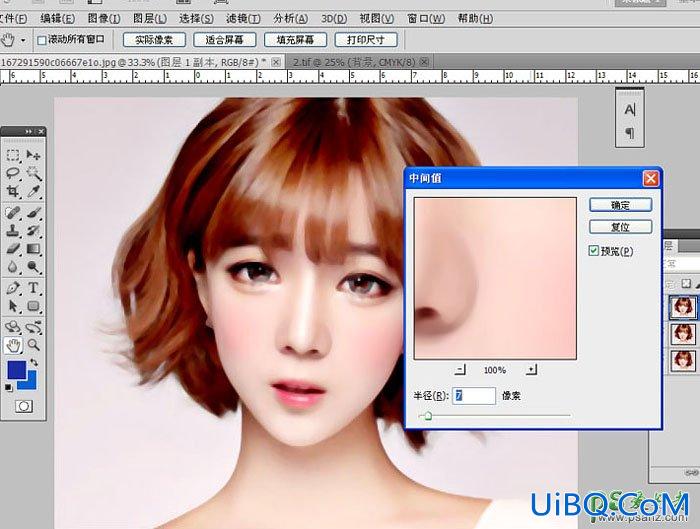Swap foreground and background colors
Screen dimensions: 700x529
[x=33, y=362]
